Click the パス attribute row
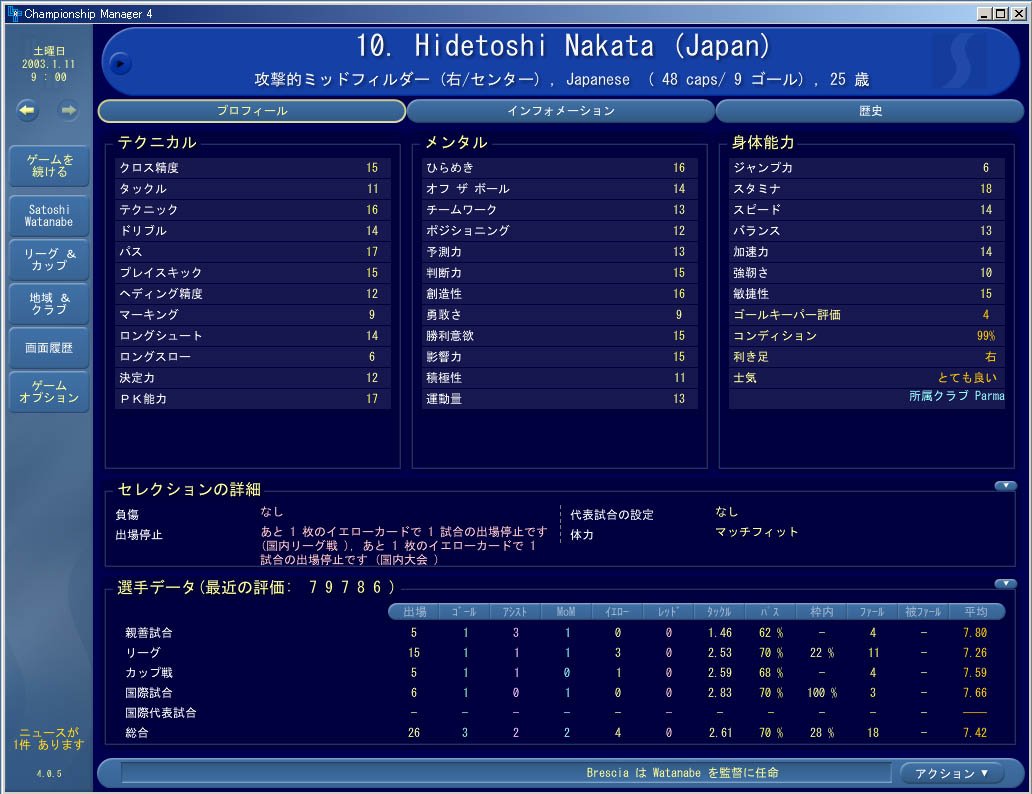The height and width of the screenshot is (794, 1032). coord(253,251)
